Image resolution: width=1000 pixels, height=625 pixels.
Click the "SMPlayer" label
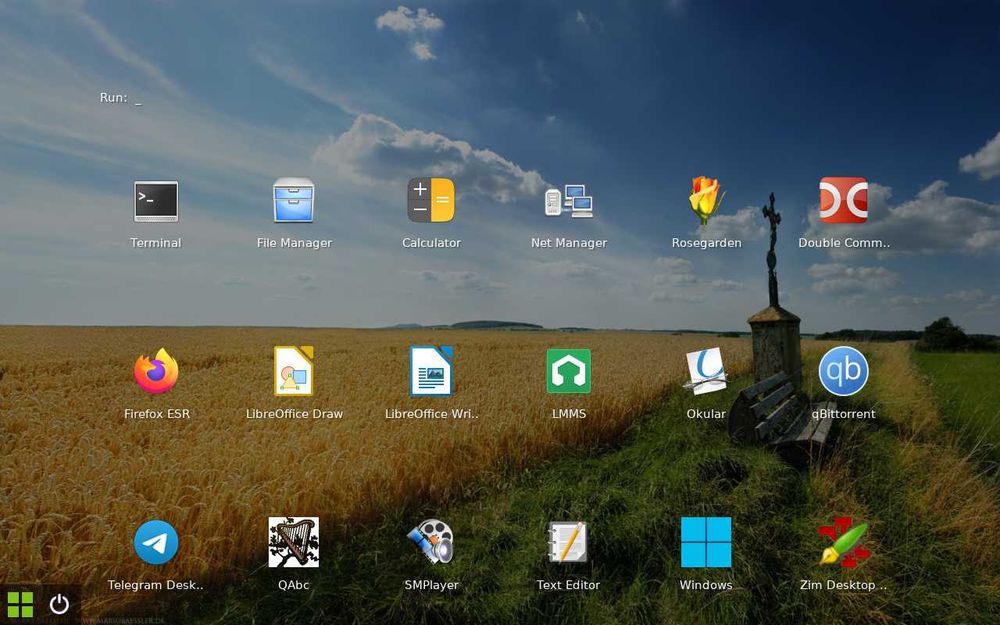coord(432,585)
